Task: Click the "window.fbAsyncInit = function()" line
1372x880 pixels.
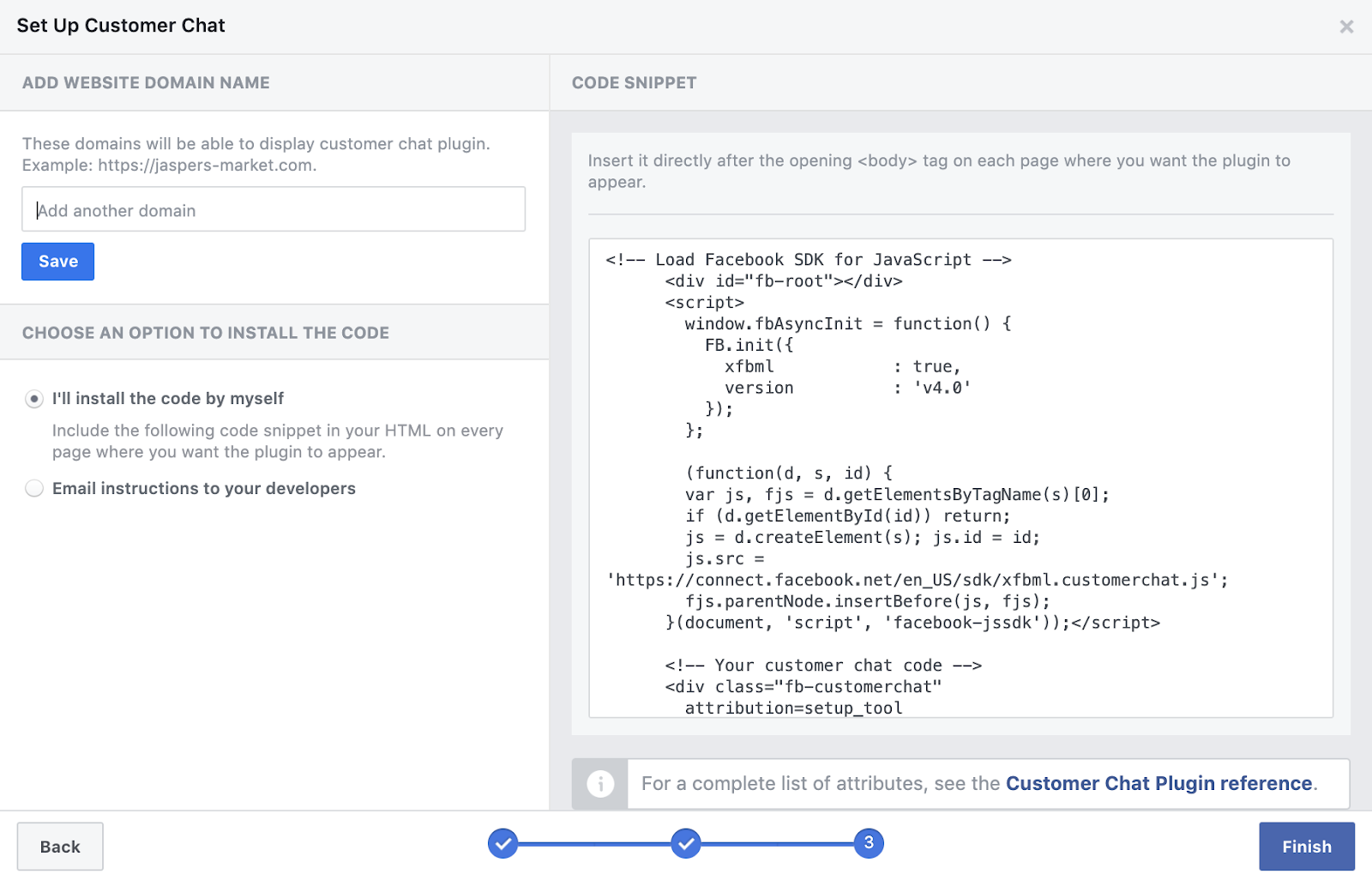Action: 848,324
